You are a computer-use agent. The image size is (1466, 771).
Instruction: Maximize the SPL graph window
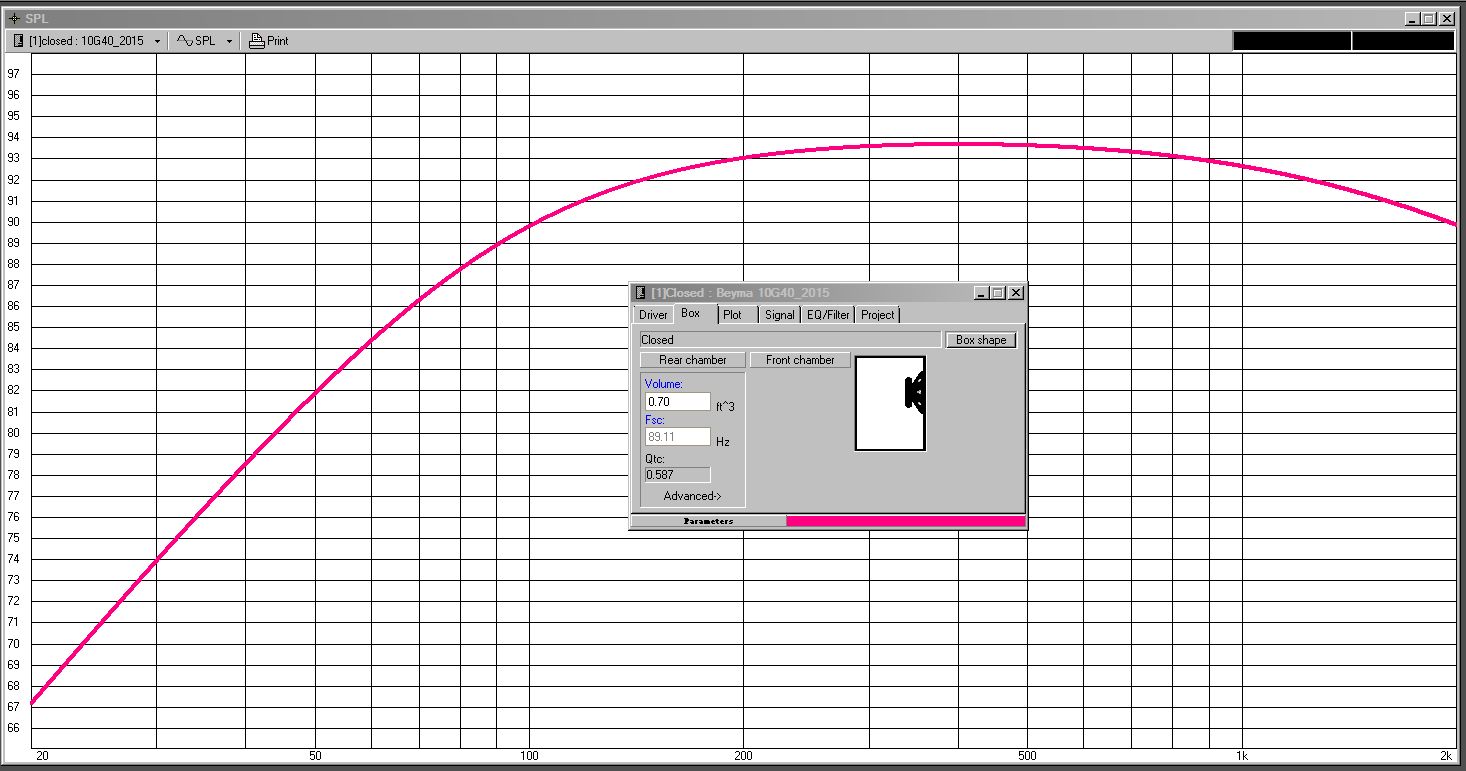[1427, 18]
